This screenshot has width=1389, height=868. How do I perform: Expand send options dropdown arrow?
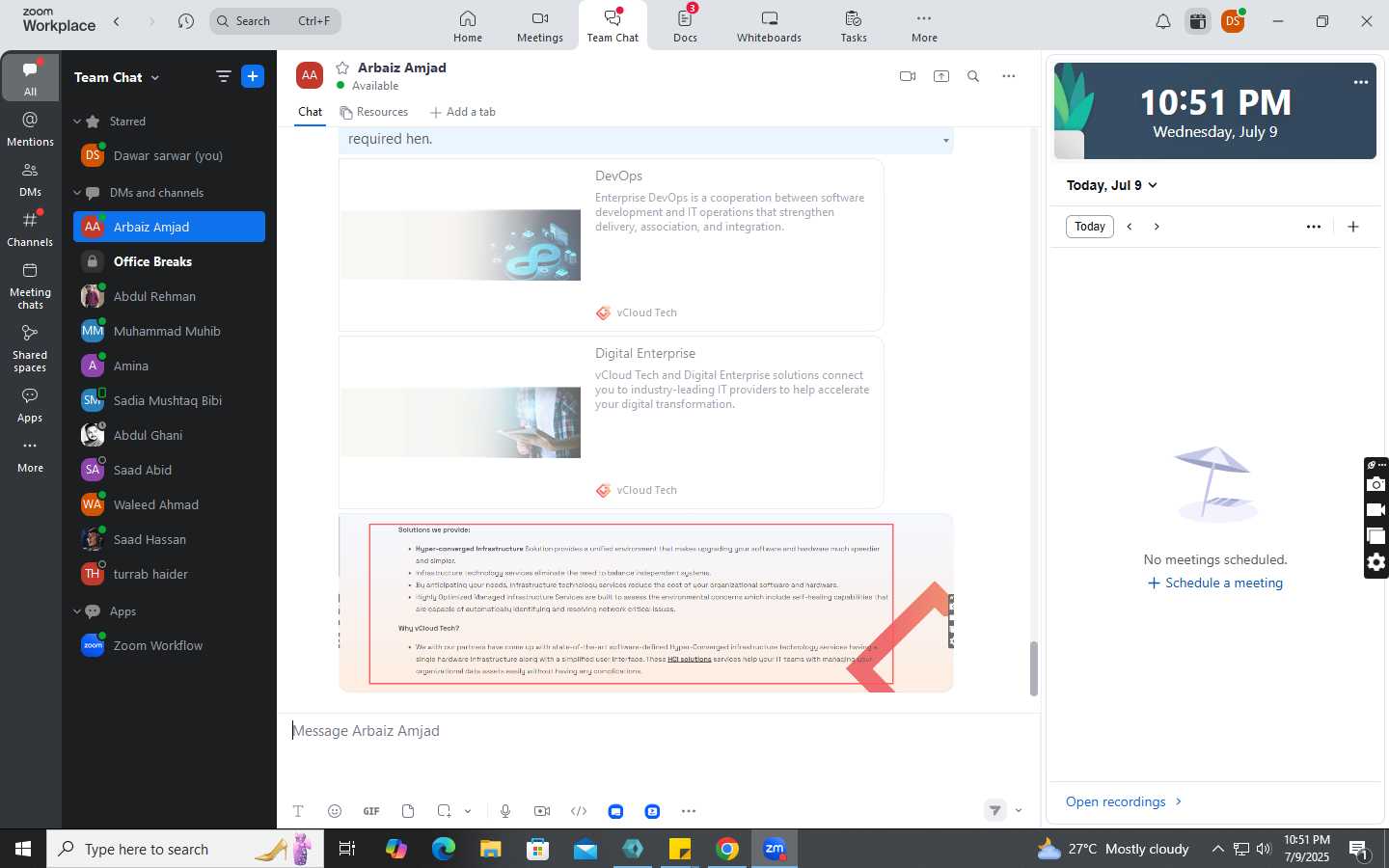tap(1019, 810)
